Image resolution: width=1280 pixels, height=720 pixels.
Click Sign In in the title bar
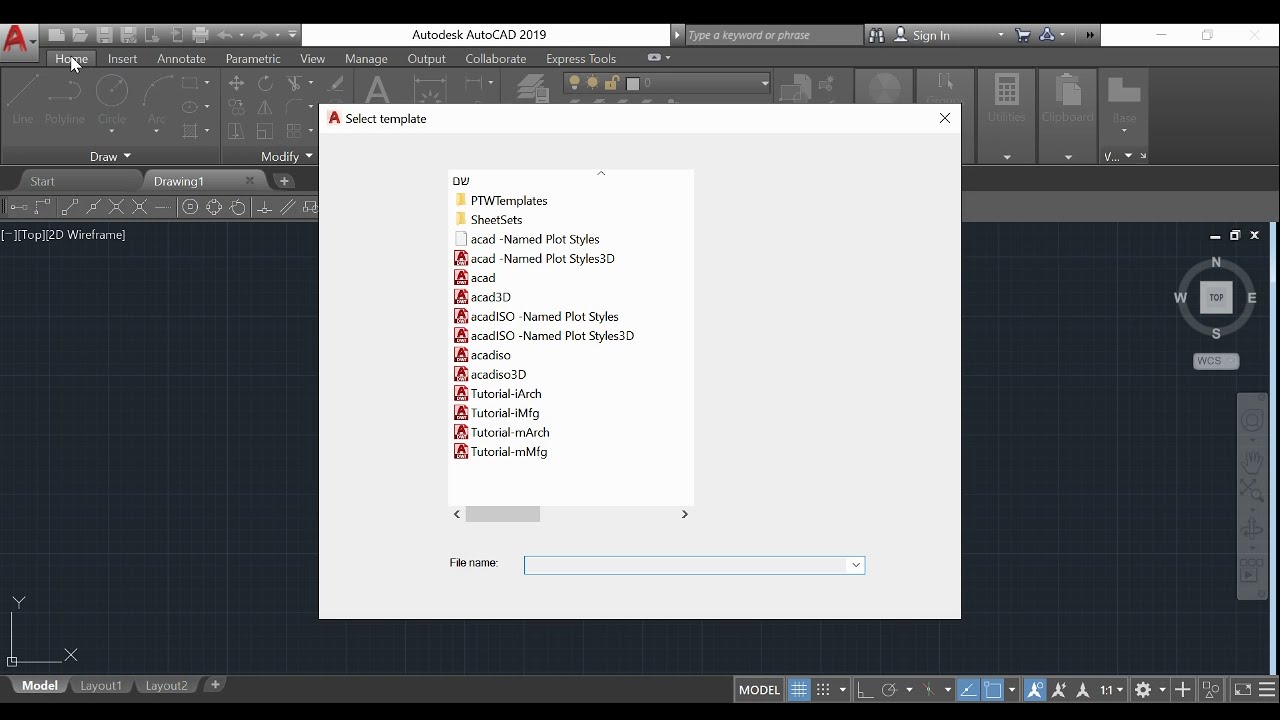tap(931, 35)
